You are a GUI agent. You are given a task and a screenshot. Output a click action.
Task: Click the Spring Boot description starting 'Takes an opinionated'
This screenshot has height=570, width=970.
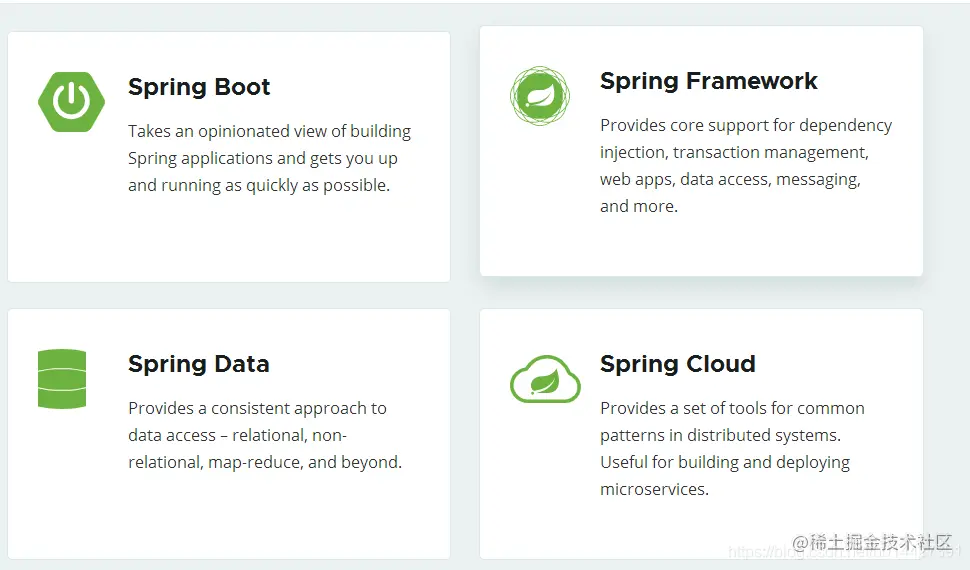pos(270,158)
